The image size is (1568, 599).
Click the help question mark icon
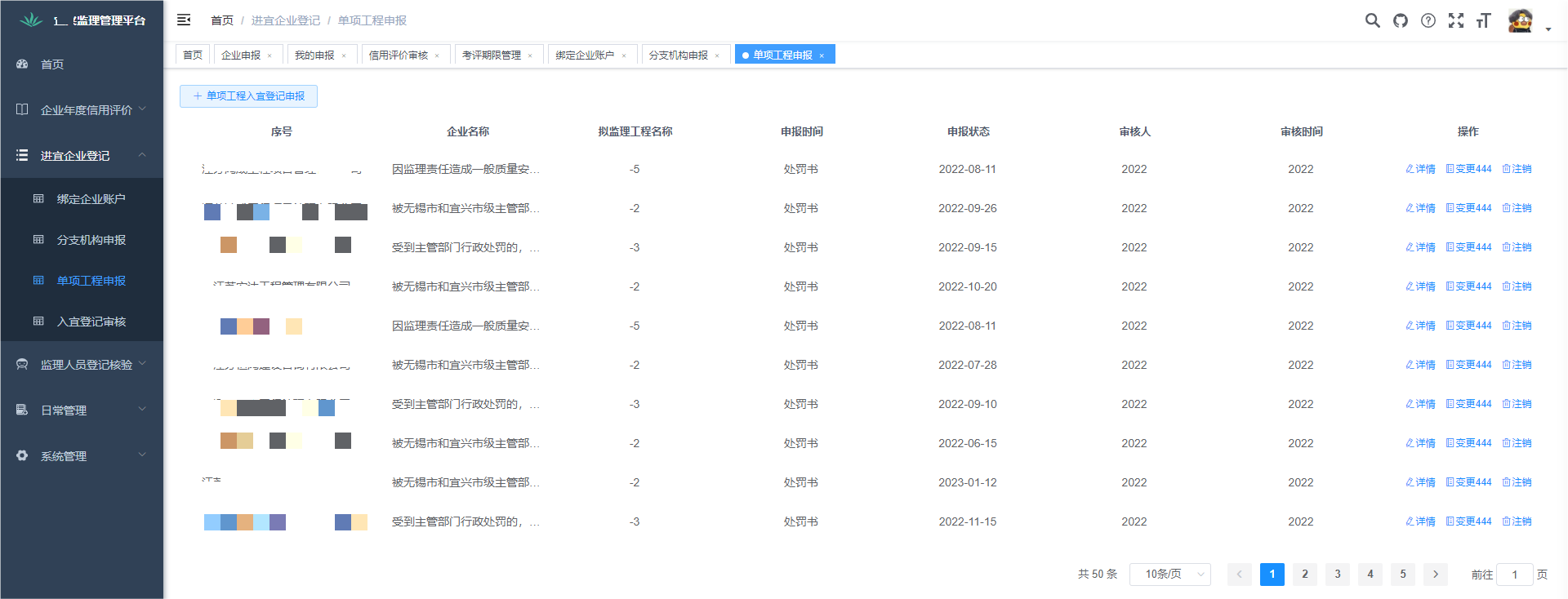pyautogui.click(x=1428, y=20)
